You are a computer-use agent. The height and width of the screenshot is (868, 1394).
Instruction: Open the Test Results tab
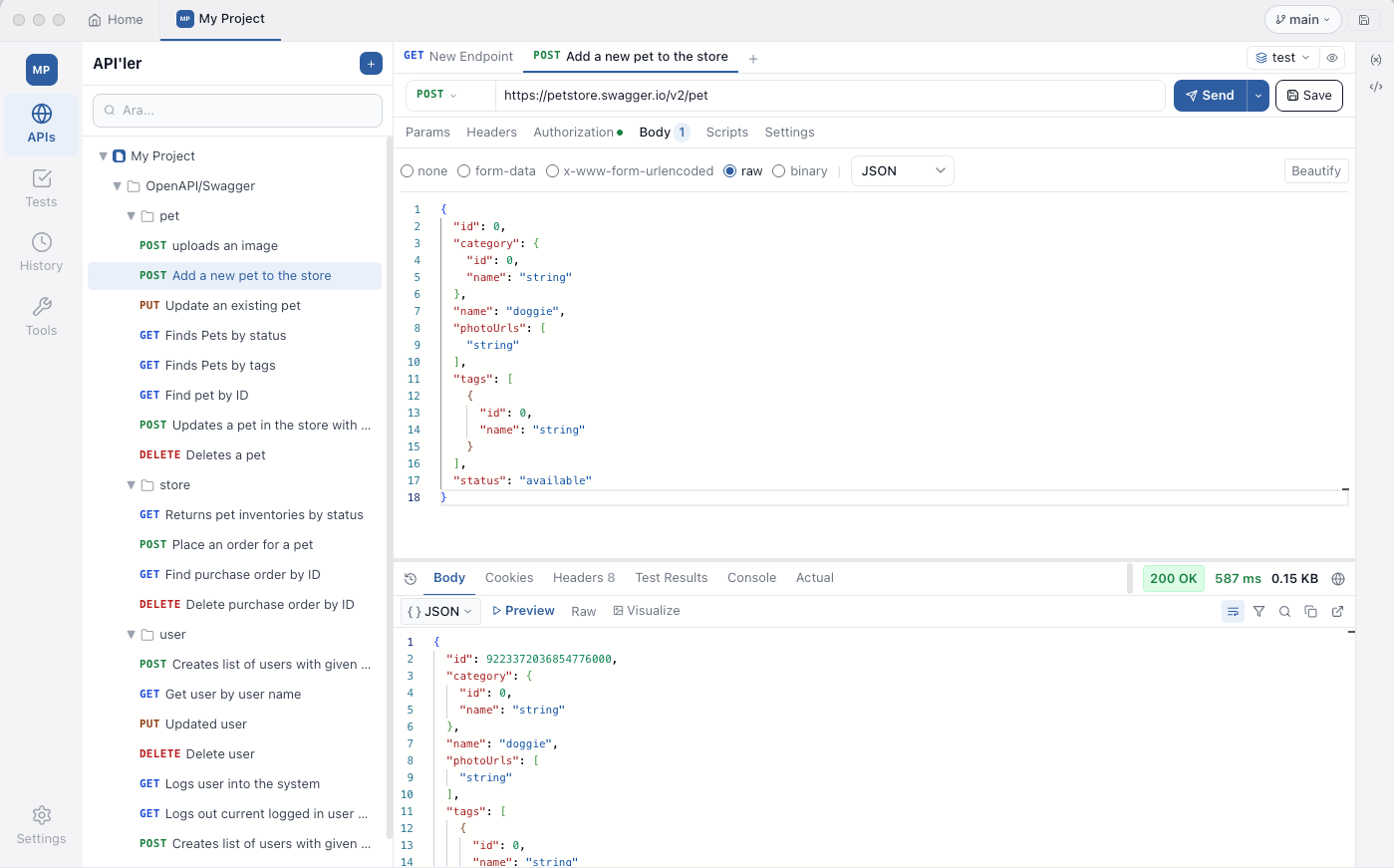672,578
